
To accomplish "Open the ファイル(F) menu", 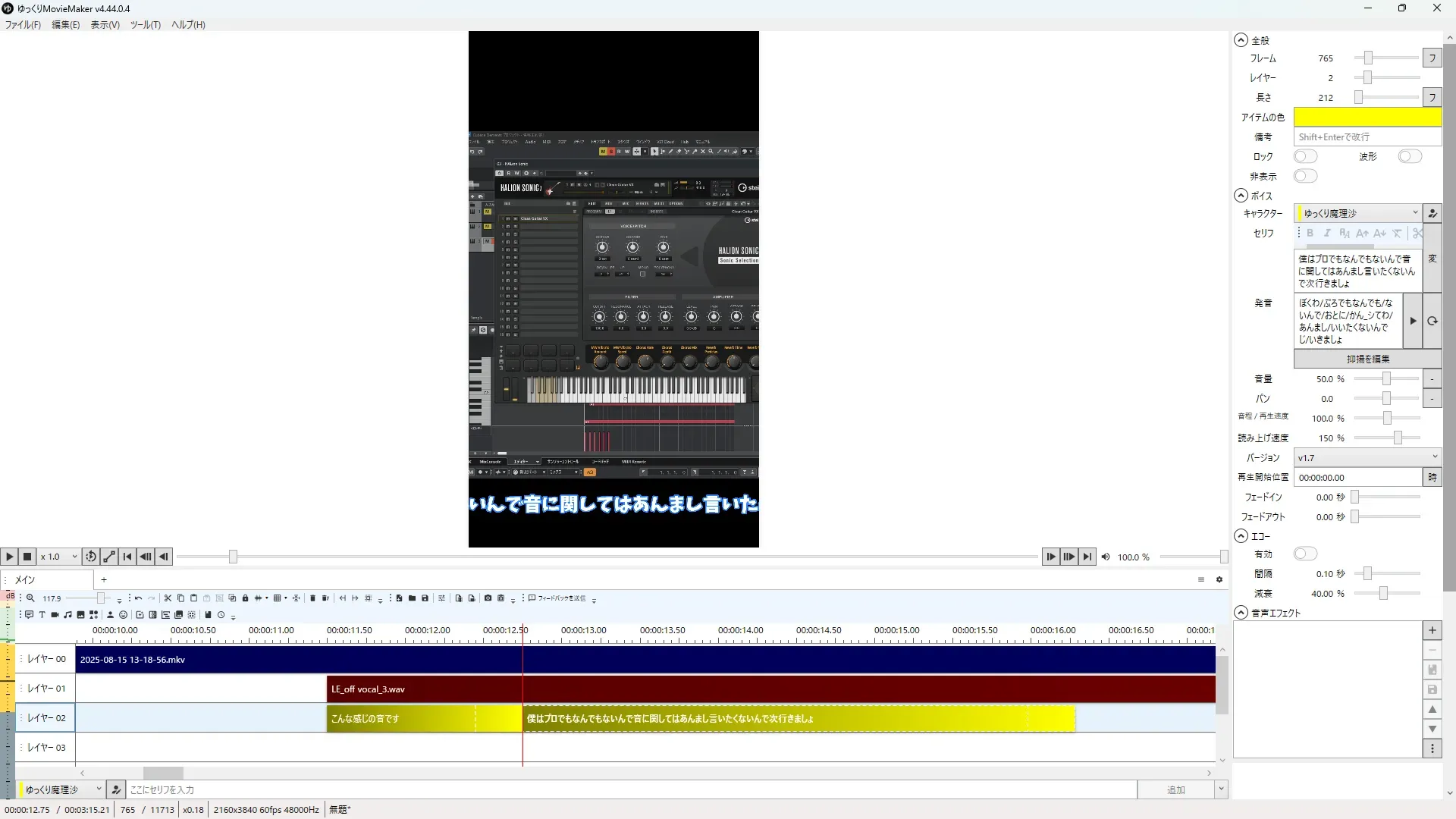I will click(x=23, y=24).
